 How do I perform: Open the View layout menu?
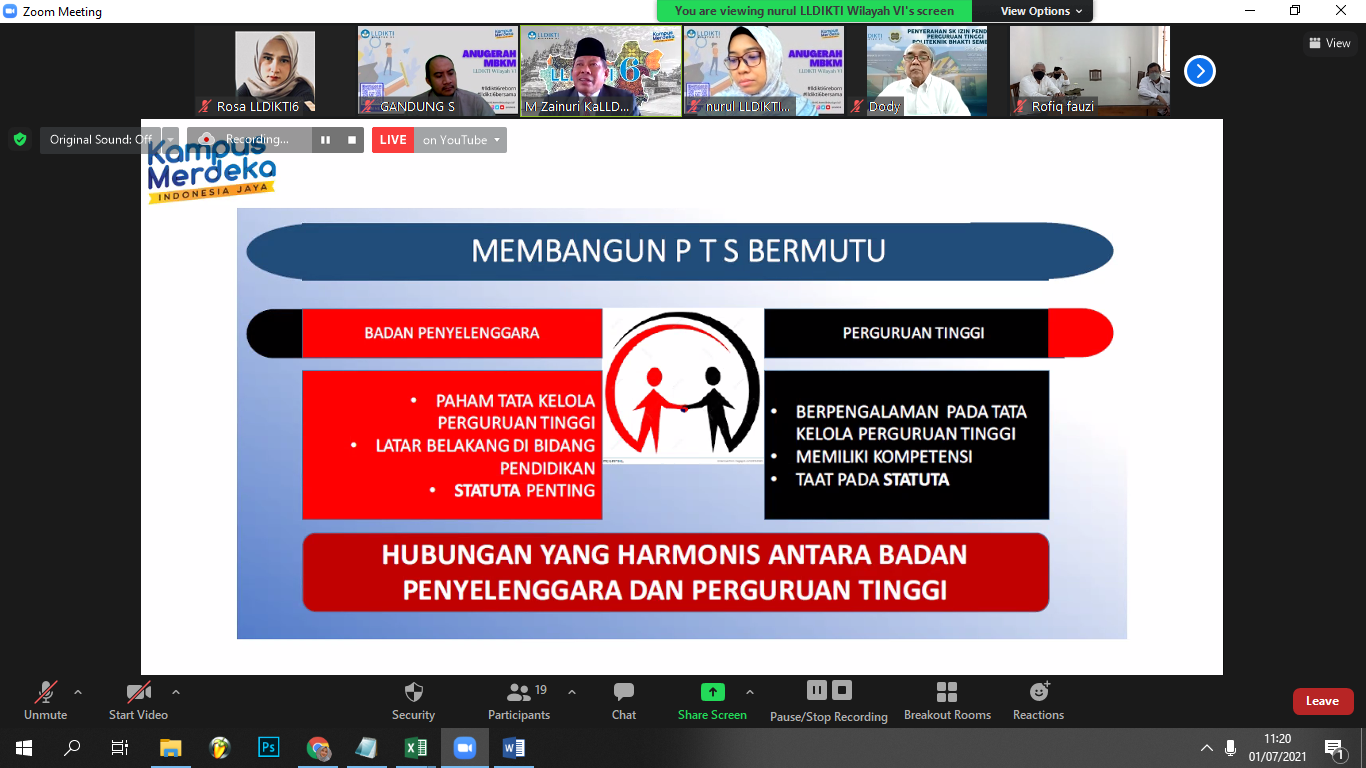point(1330,43)
